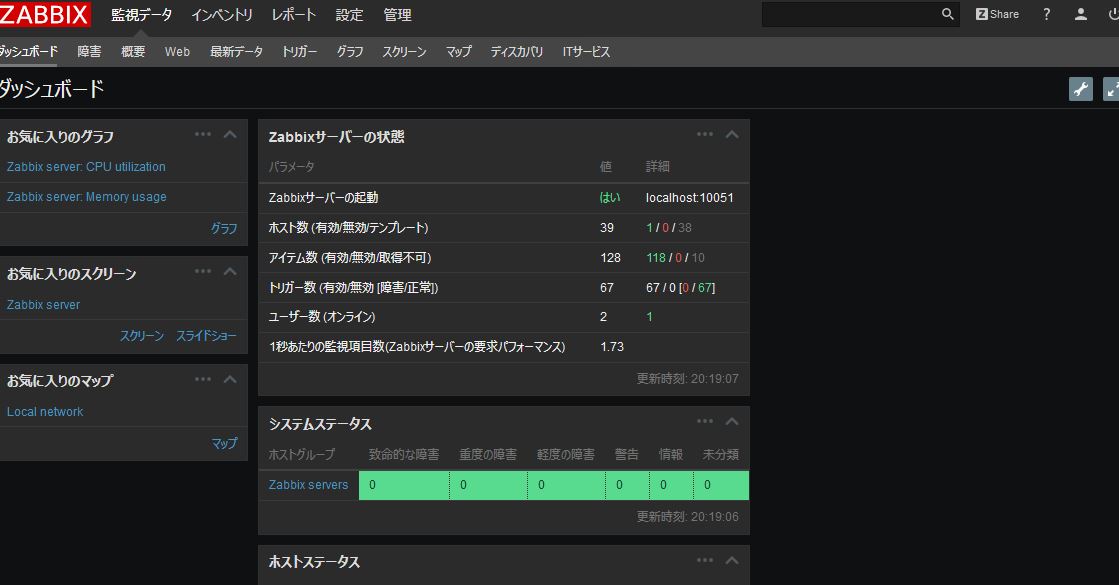The width and height of the screenshot is (1119, 585).
Task: Click the search magnifier icon
Action: [946, 15]
